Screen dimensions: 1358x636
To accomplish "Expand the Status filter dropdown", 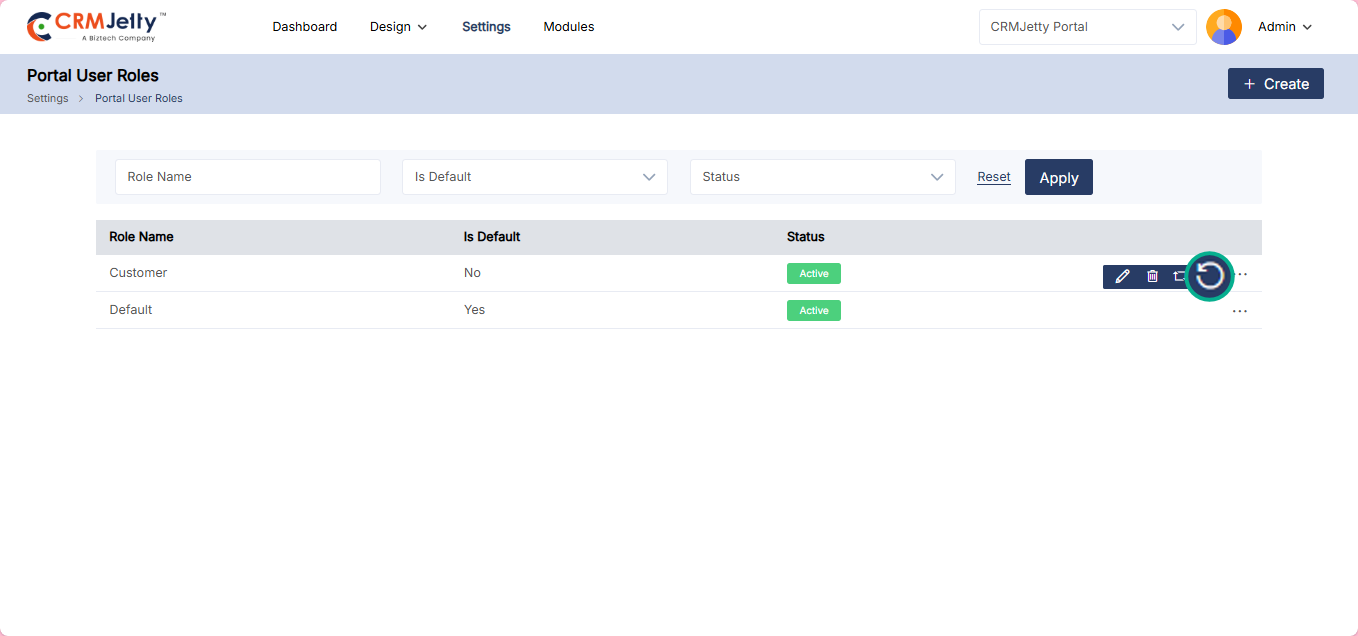I will (x=822, y=177).
